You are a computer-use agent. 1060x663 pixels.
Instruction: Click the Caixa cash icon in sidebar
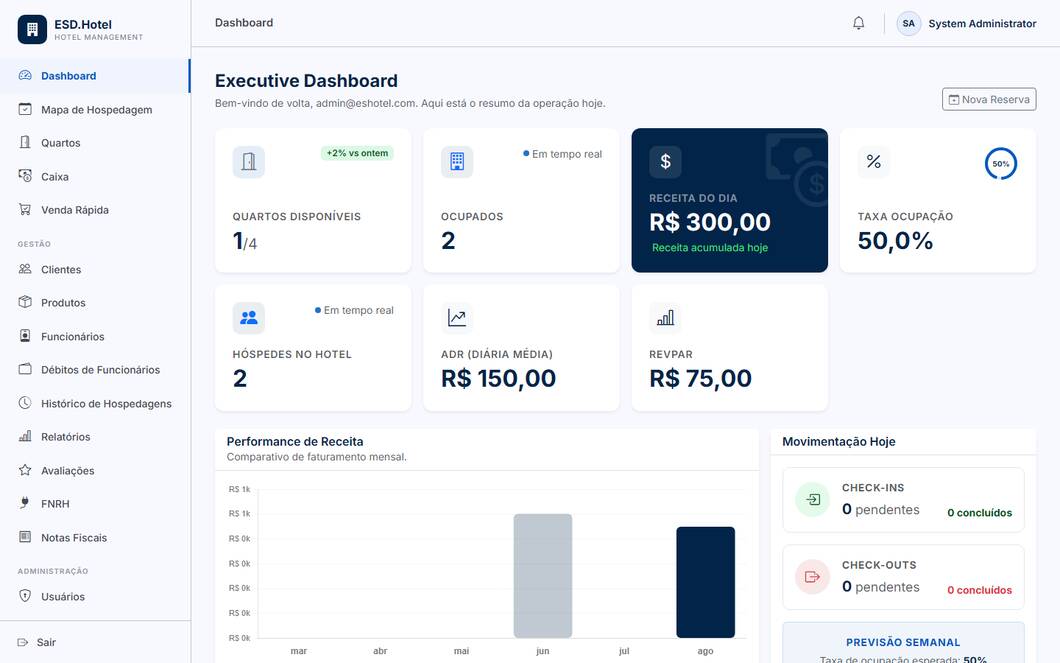tap(25, 176)
